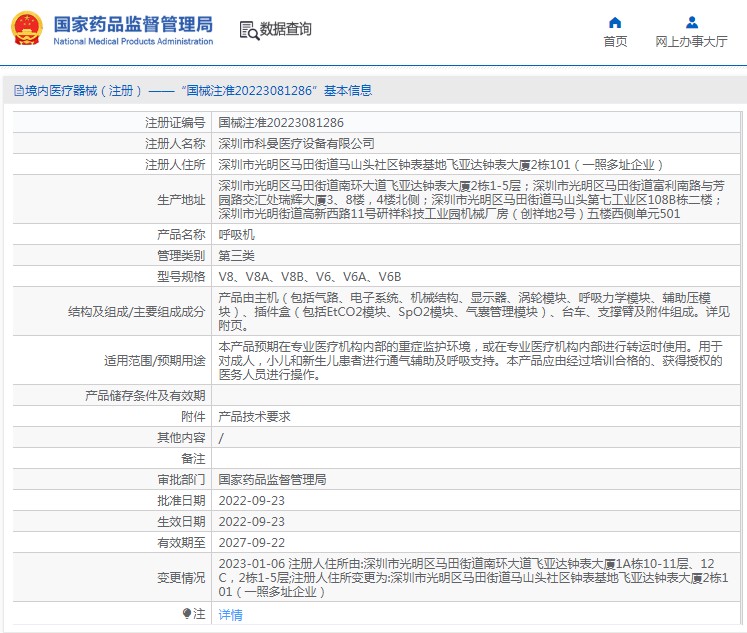Screen dimensions: 747x633
Task: Click the 数据查询 text label
Action: click(285, 30)
